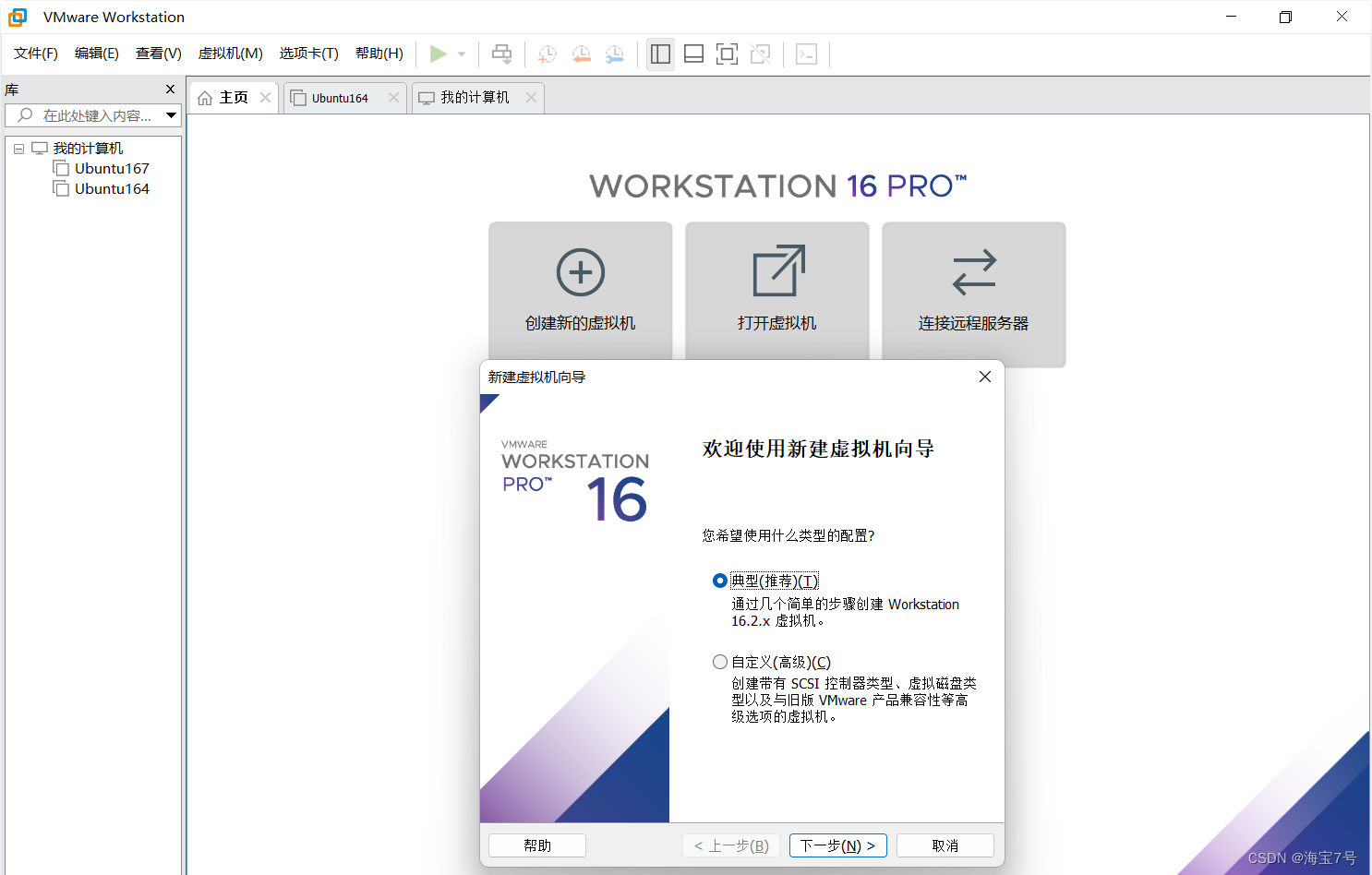Click the 帮助 button in the wizard
Image resolution: width=1372 pixels, height=875 pixels.
(537, 845)
